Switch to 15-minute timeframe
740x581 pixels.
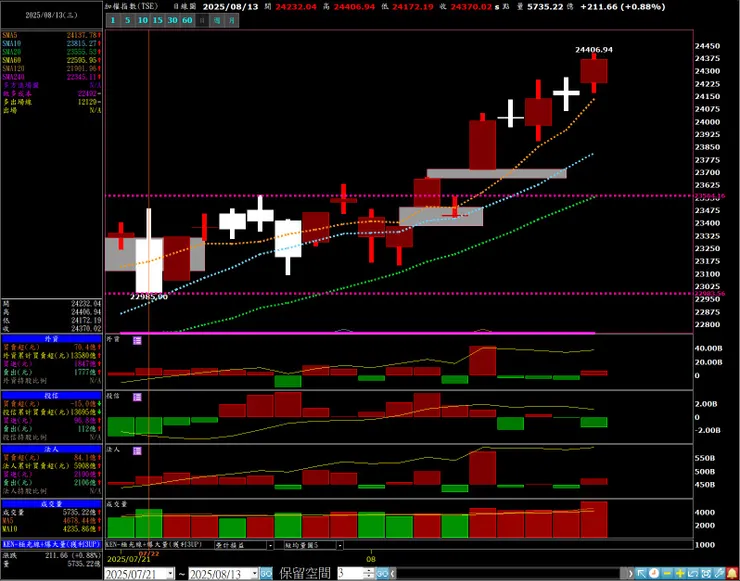[158, 20]
